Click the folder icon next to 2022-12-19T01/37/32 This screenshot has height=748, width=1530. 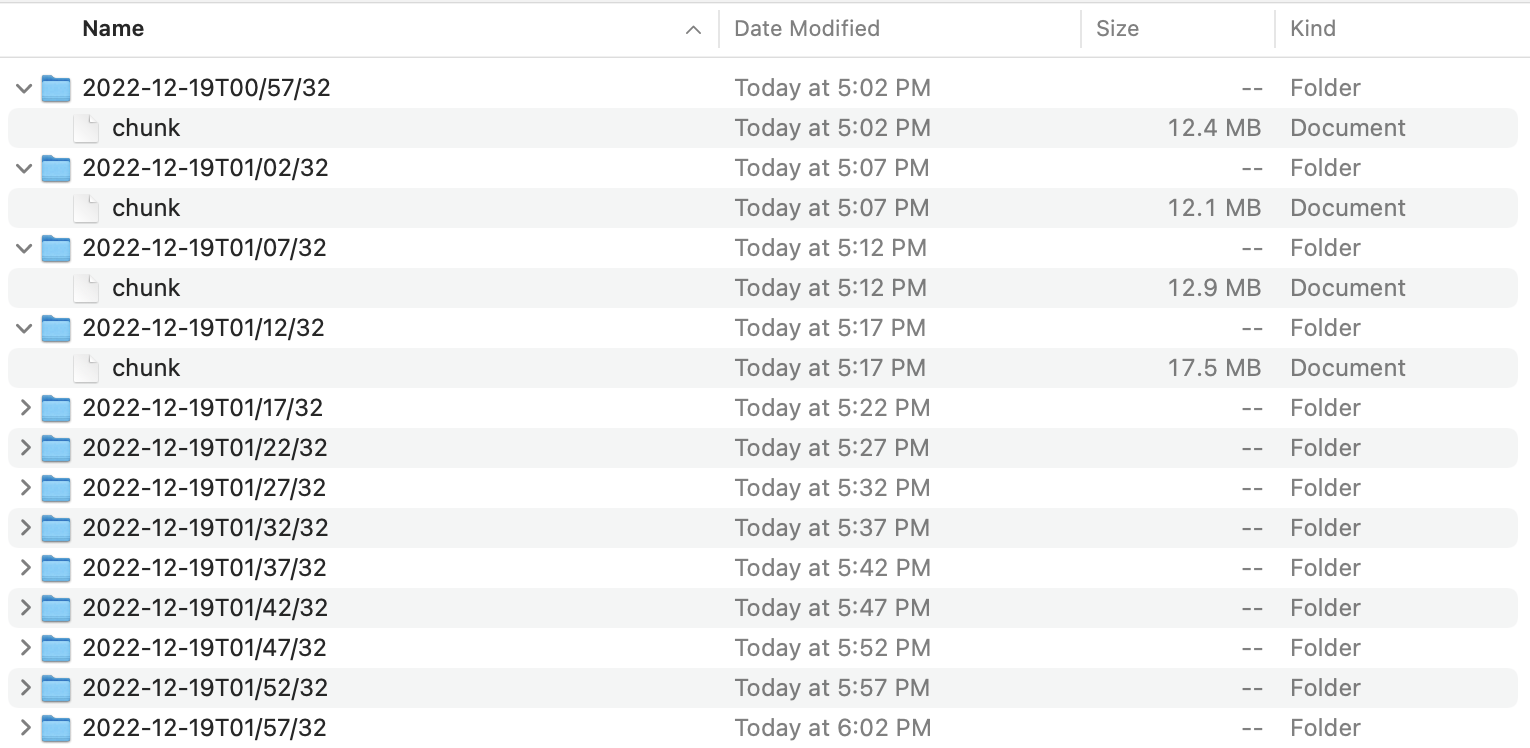tap(56, 568)
